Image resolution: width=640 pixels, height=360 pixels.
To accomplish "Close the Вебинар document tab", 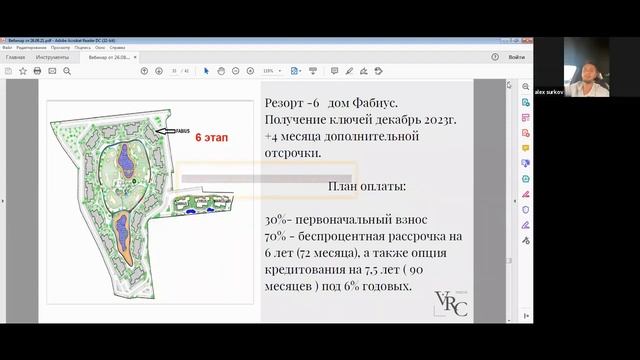I will pos(135,58).
